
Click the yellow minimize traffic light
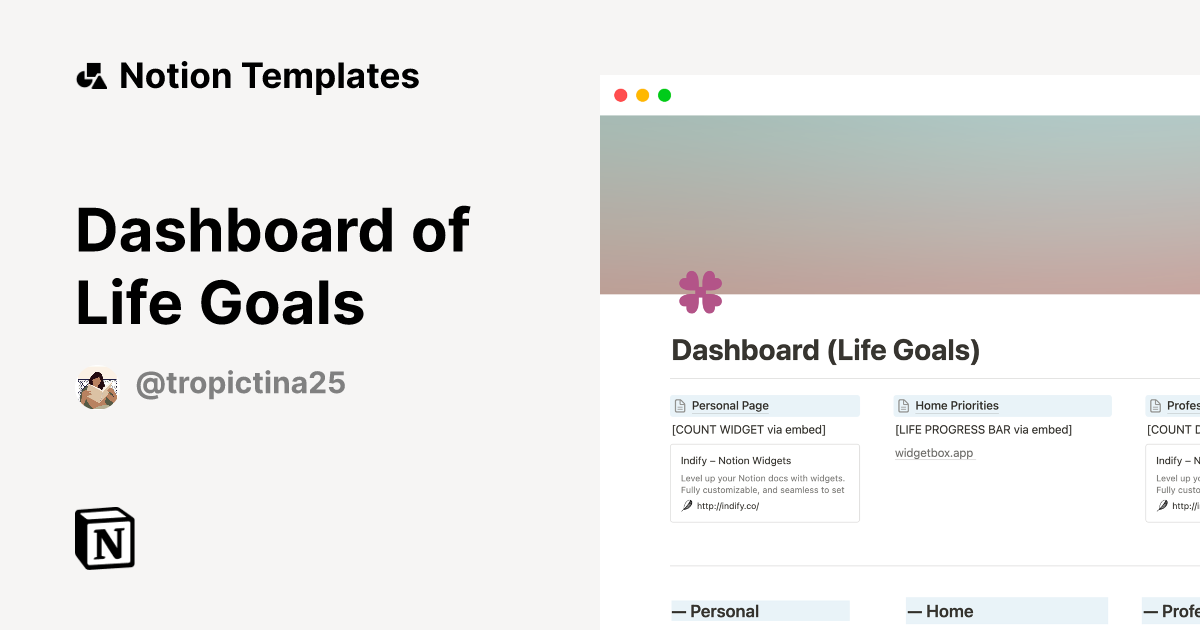642,95
